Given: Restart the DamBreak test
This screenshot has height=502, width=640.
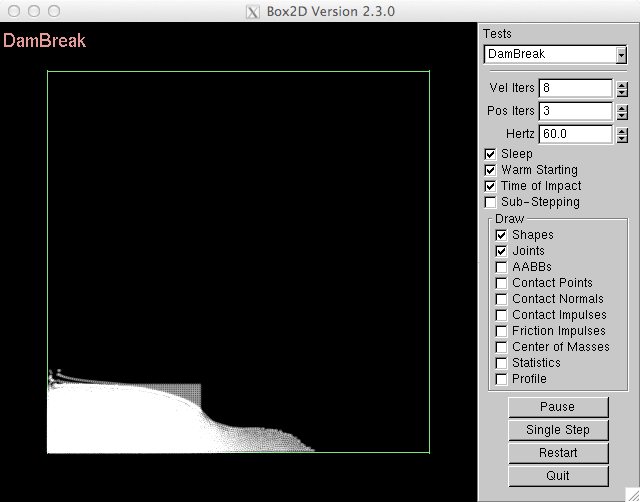Looking at the screenshot, I should pyautogui.click(x=557, y=453).
